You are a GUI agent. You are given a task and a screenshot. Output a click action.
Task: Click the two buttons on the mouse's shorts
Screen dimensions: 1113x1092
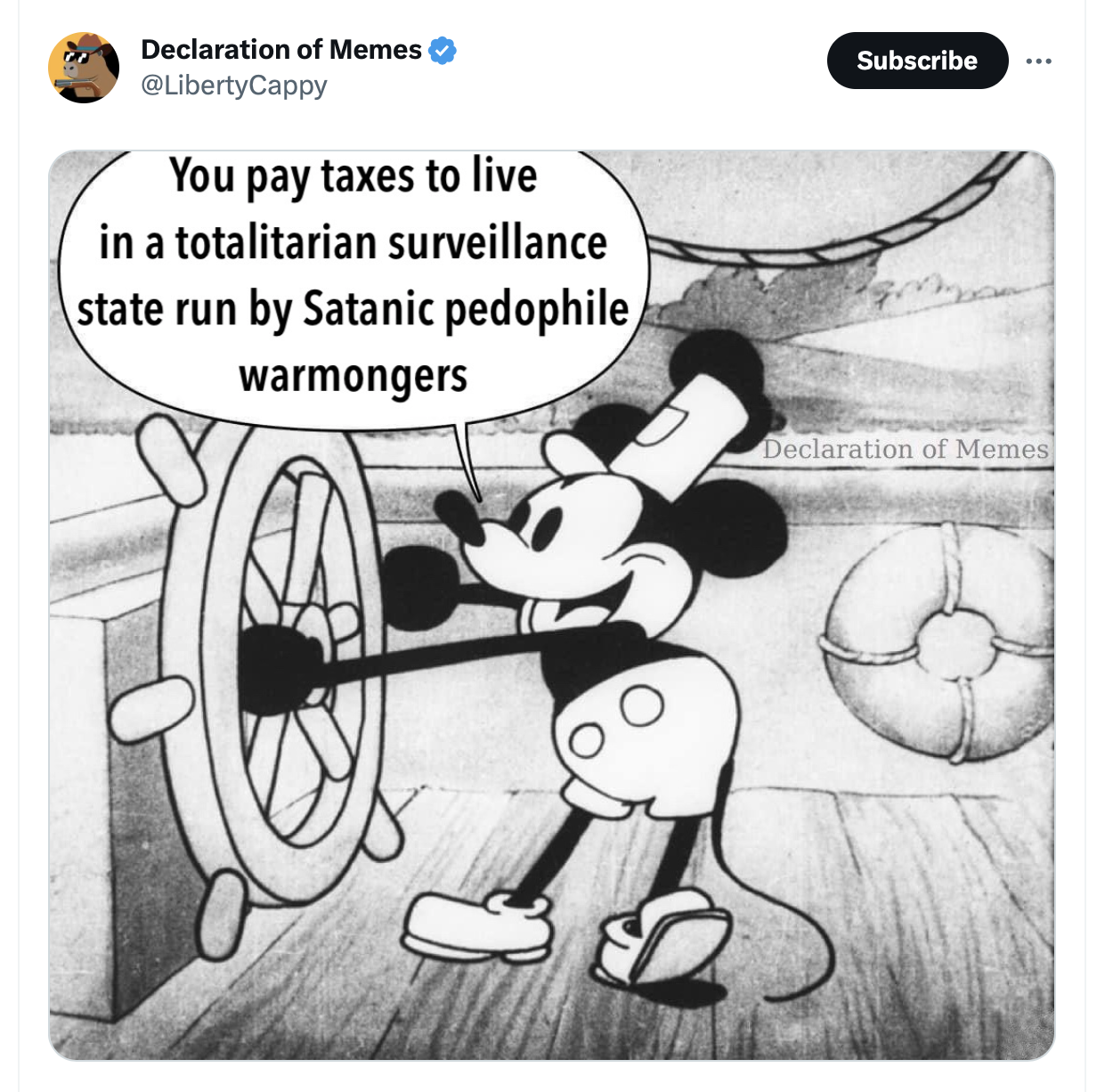(x=614, y=721)
